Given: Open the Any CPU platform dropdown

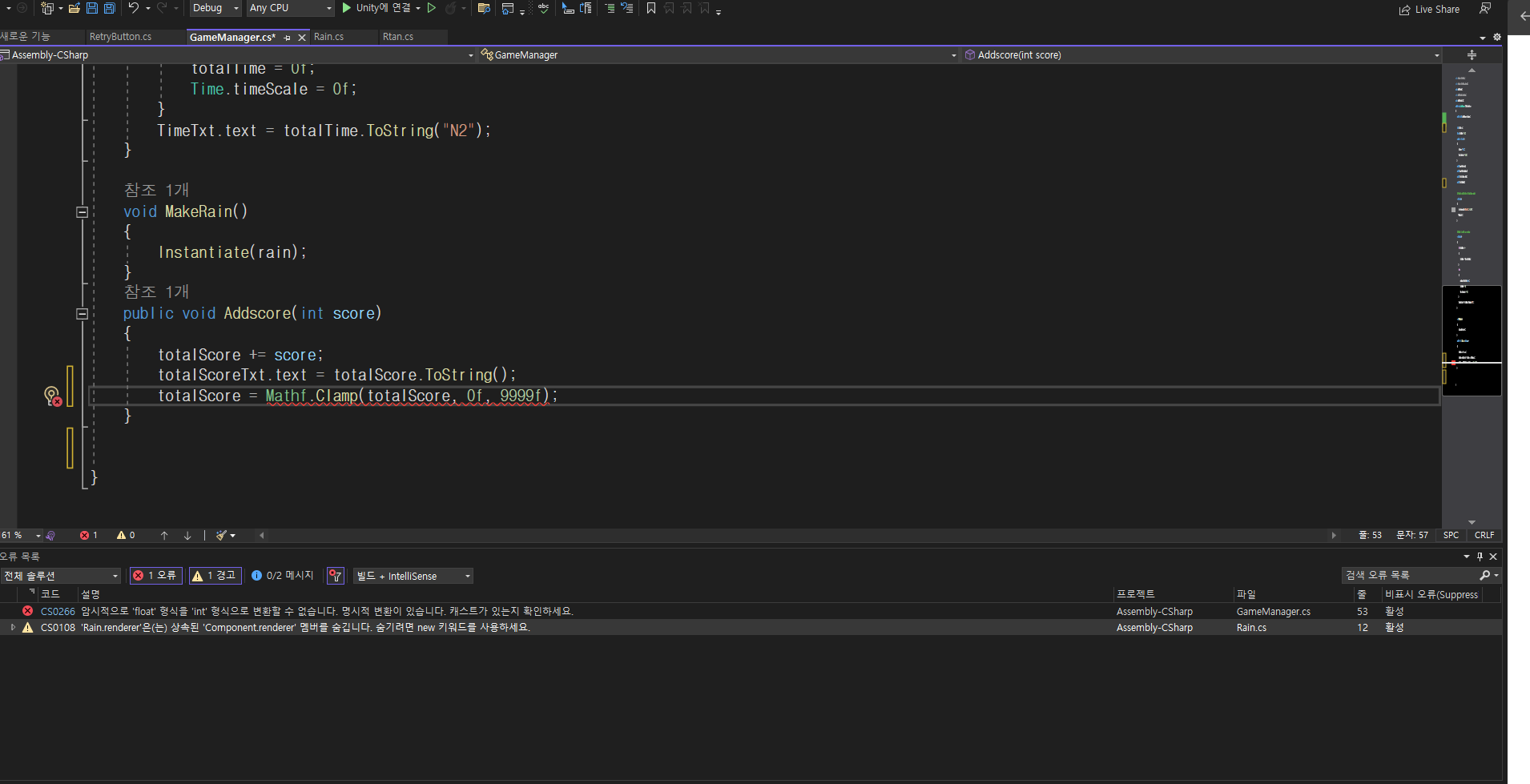Looking at the screenshot, I should pyautogui.click(x=290, y=8).
